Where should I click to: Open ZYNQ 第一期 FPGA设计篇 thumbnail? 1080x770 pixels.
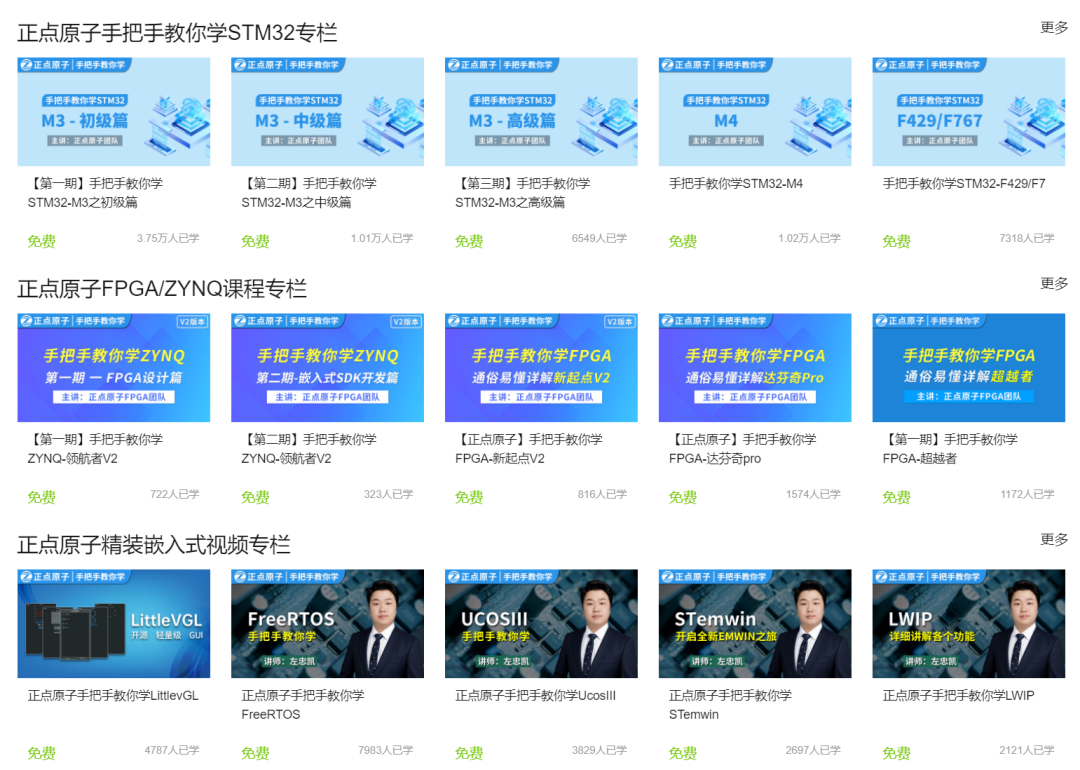(114, 368)
